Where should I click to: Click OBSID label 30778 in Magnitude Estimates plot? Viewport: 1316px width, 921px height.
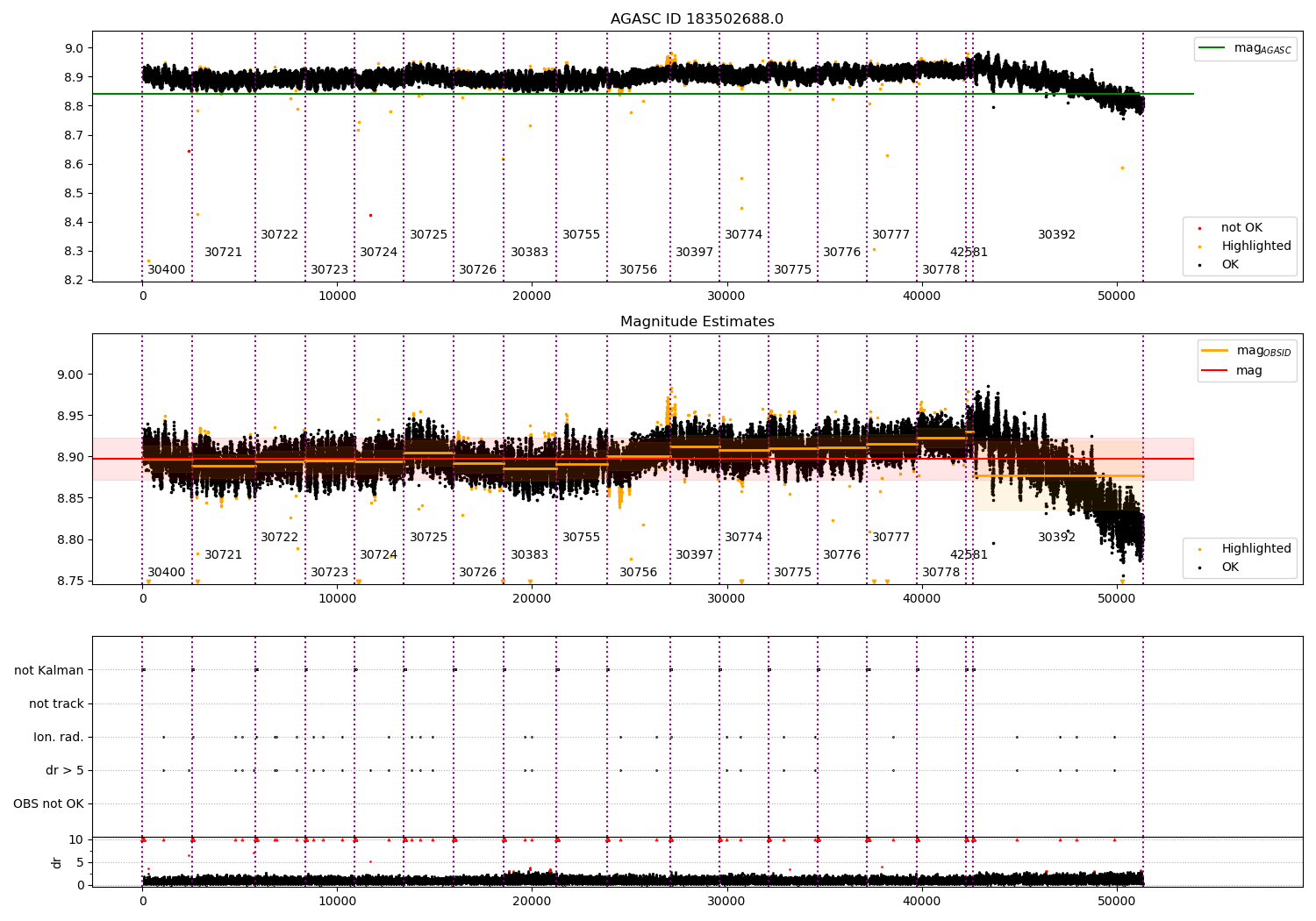[x=941, y=573]
